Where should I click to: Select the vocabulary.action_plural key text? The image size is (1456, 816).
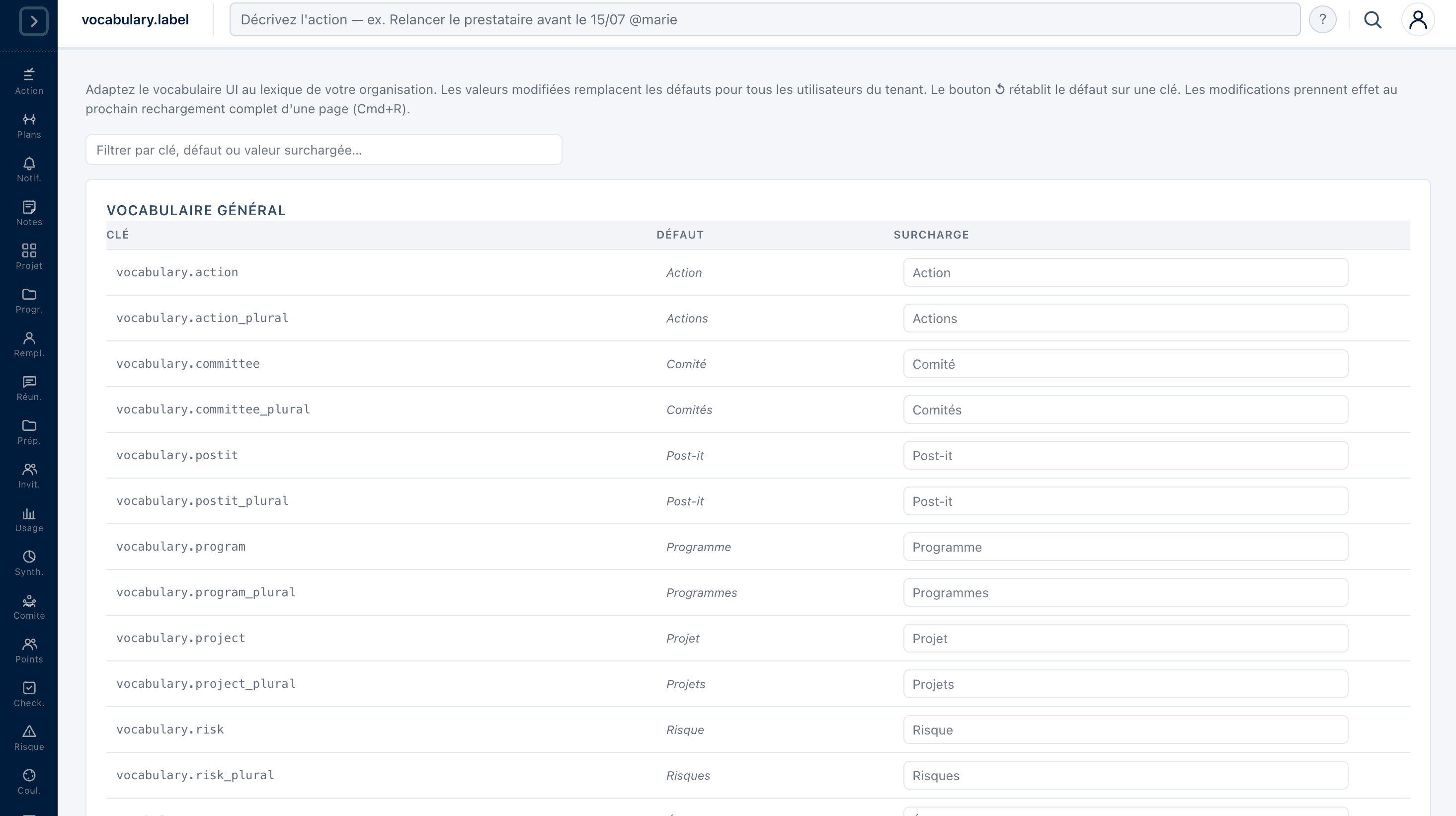tap(202, 318)
